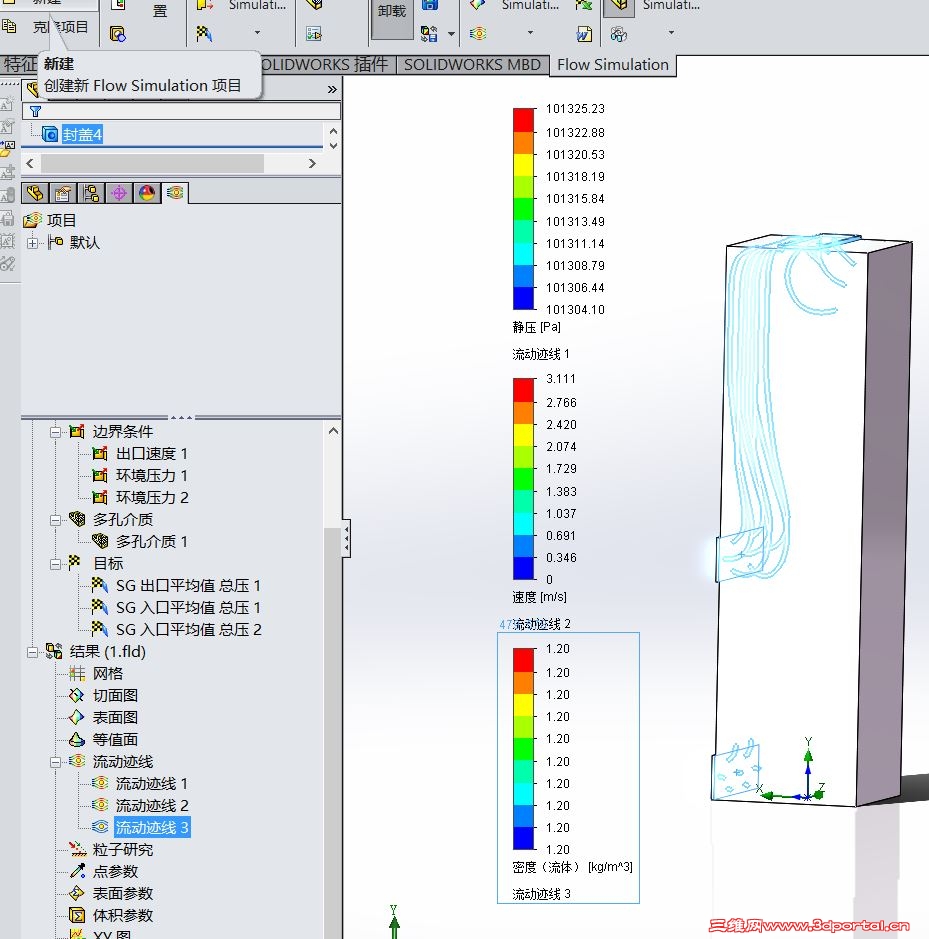
Task: Select the DimXpertManager crosshair tab icon
Action: click(119, 193)
